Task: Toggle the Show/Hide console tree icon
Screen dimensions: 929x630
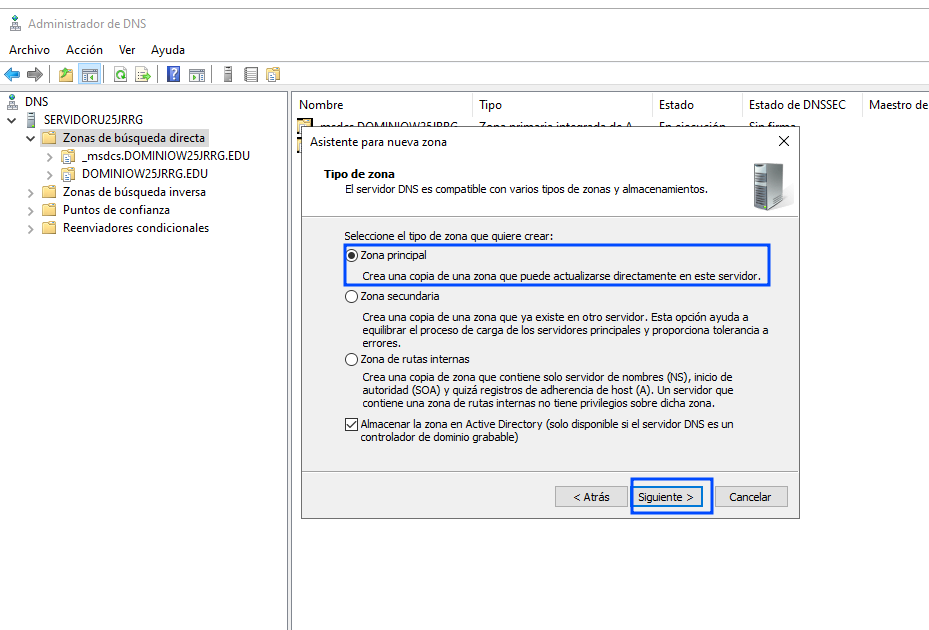Action: [89, 75]
